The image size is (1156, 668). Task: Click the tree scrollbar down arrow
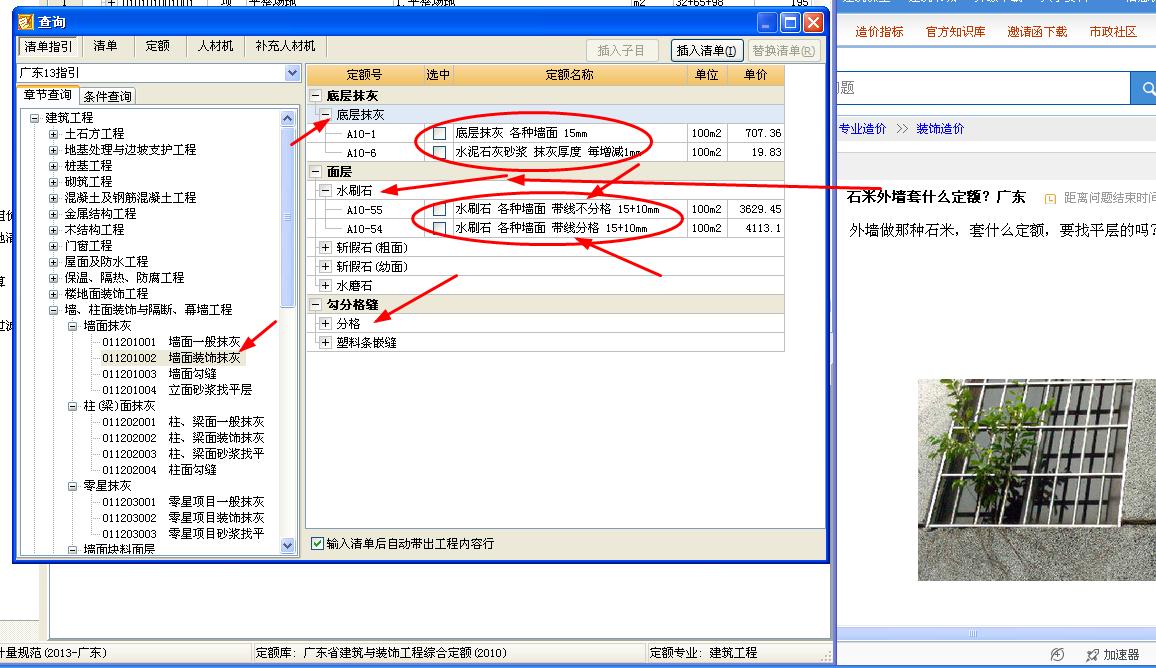(288, 546)
